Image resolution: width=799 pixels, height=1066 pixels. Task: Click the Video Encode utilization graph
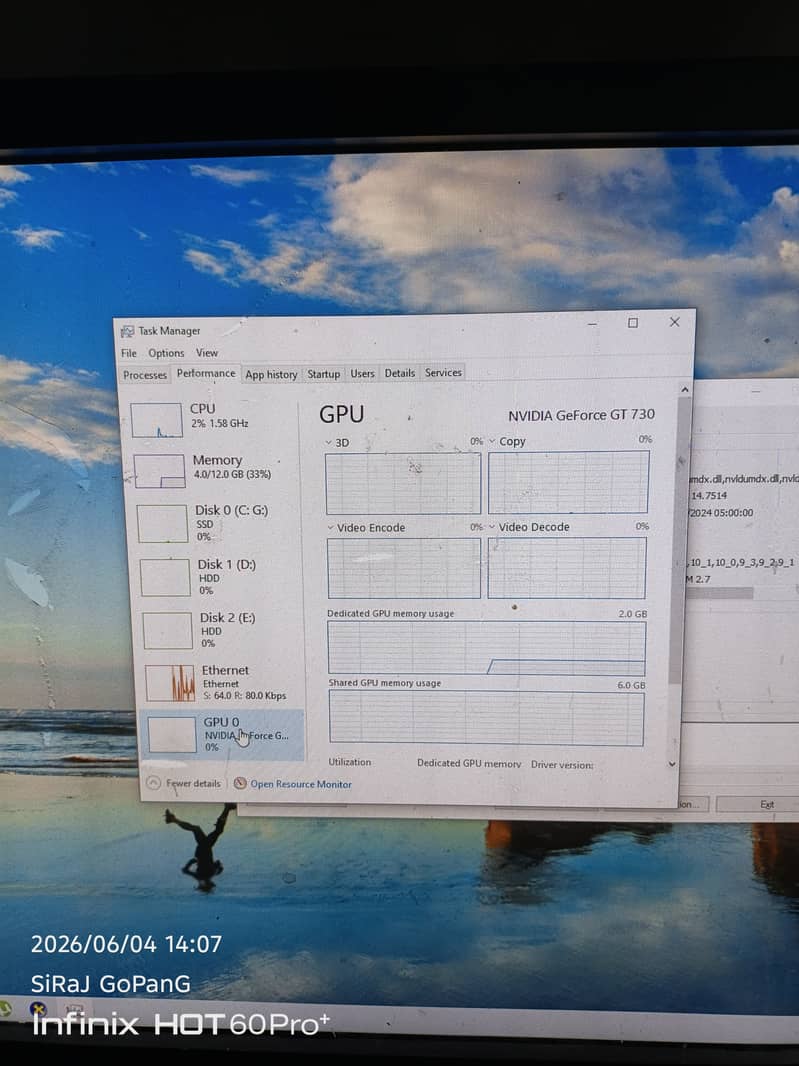(x=404, y=568)
